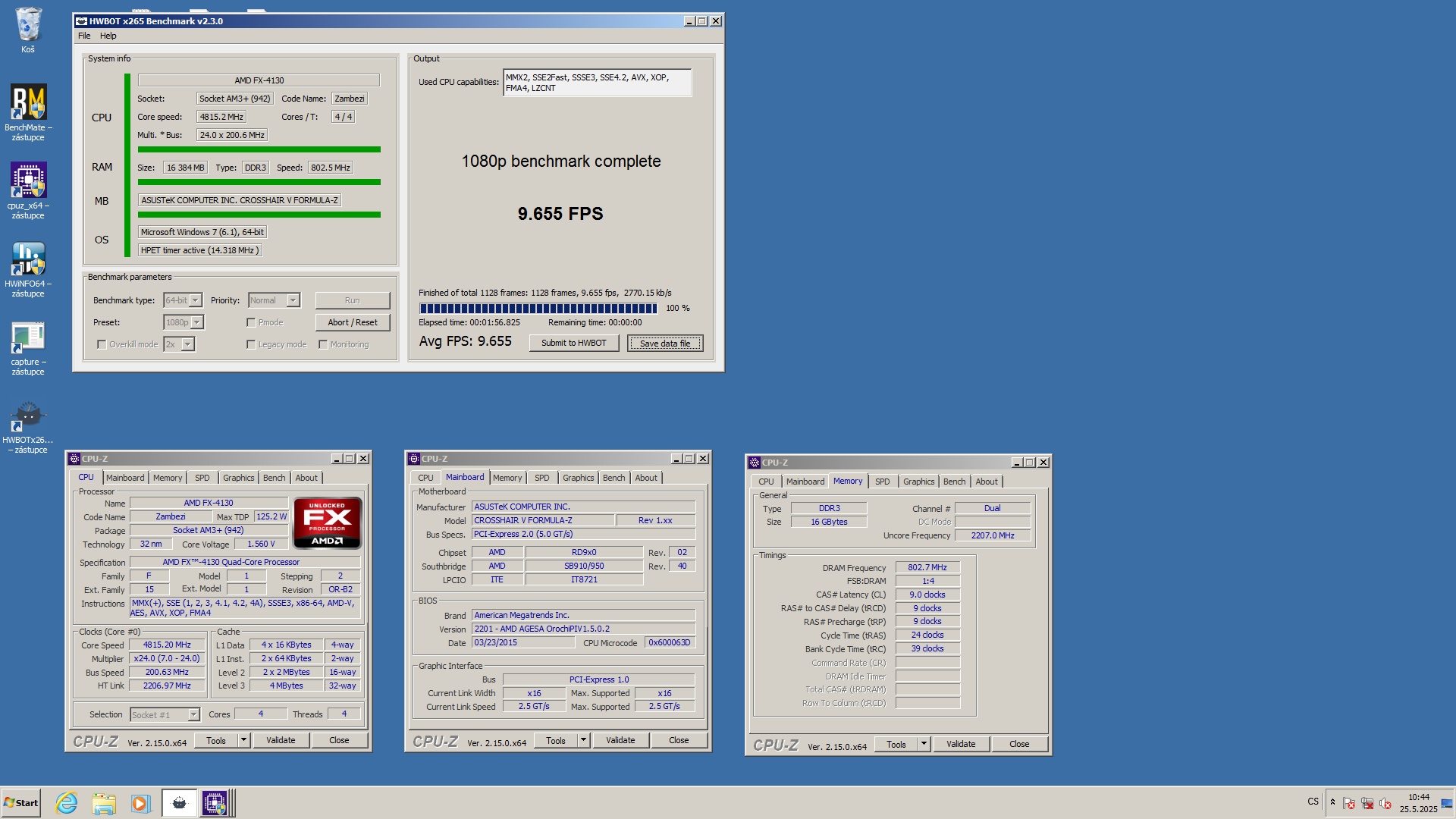Click the benchmark progress bar at 100%
Viewport: 1456px width, 819px height.
(538, 308)
